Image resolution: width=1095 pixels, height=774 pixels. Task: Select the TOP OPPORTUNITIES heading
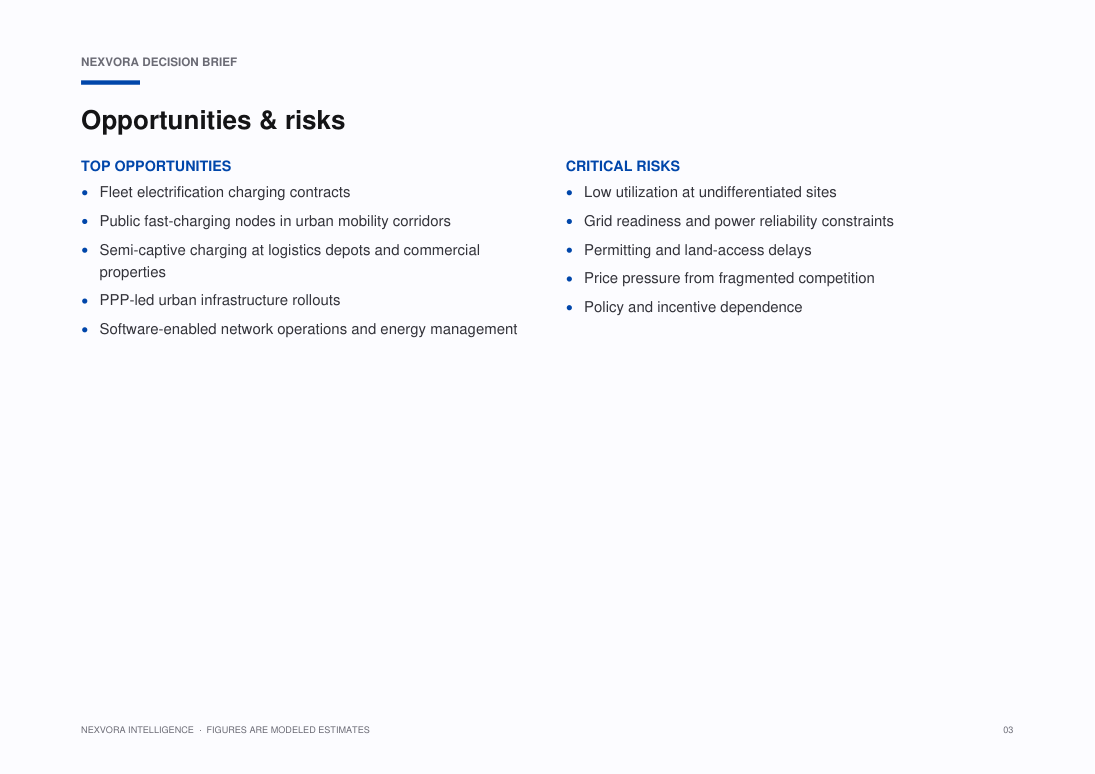click(x=156, y=166)
